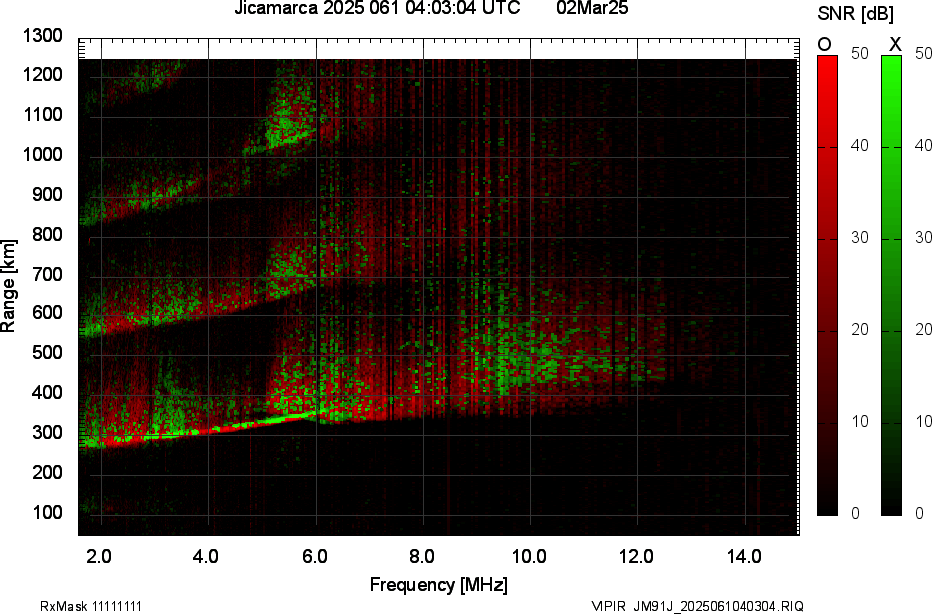Click the range axis label '1000'
The height and width of the screenshot is (614, 932).
pos(42,155)
